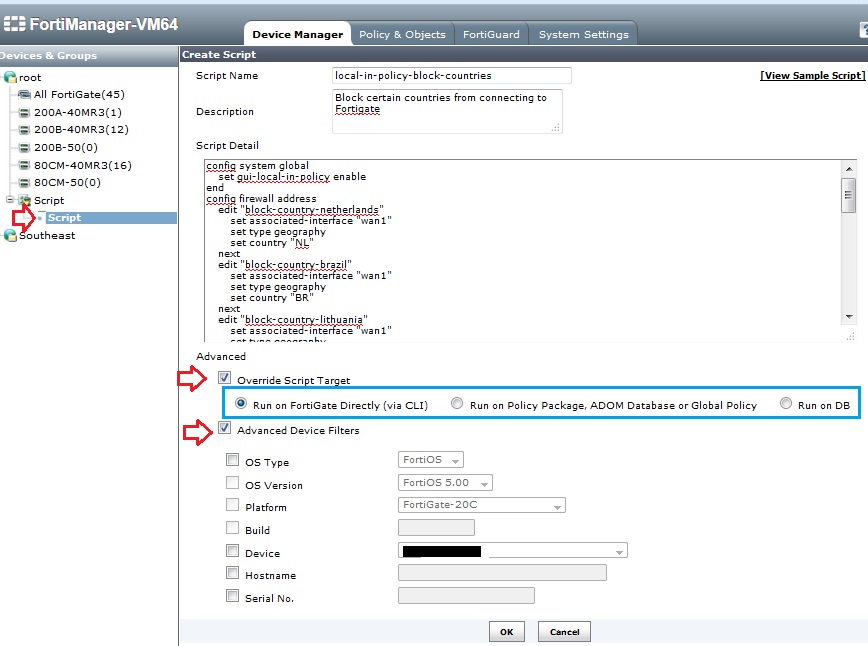The width and height of the screenshot is (868, 646).
Task: Click the Southeast ADOM globe icon
Action: pos(10,236)
